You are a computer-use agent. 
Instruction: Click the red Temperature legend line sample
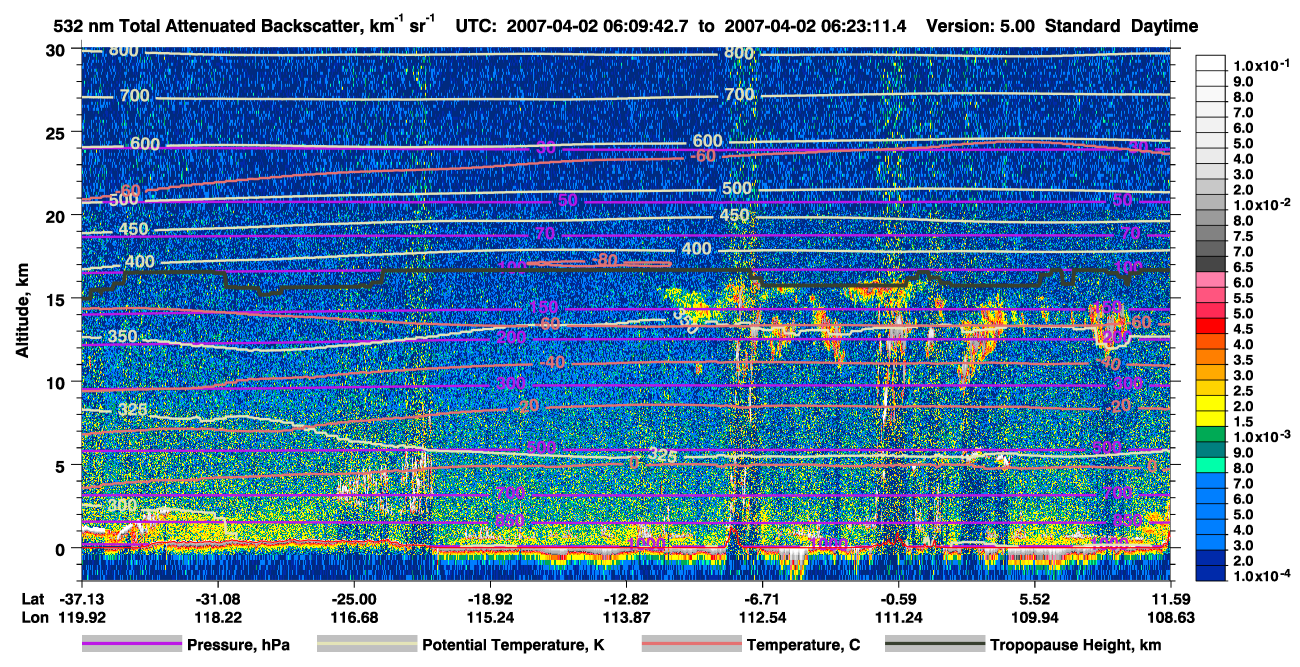coord(690,645)
